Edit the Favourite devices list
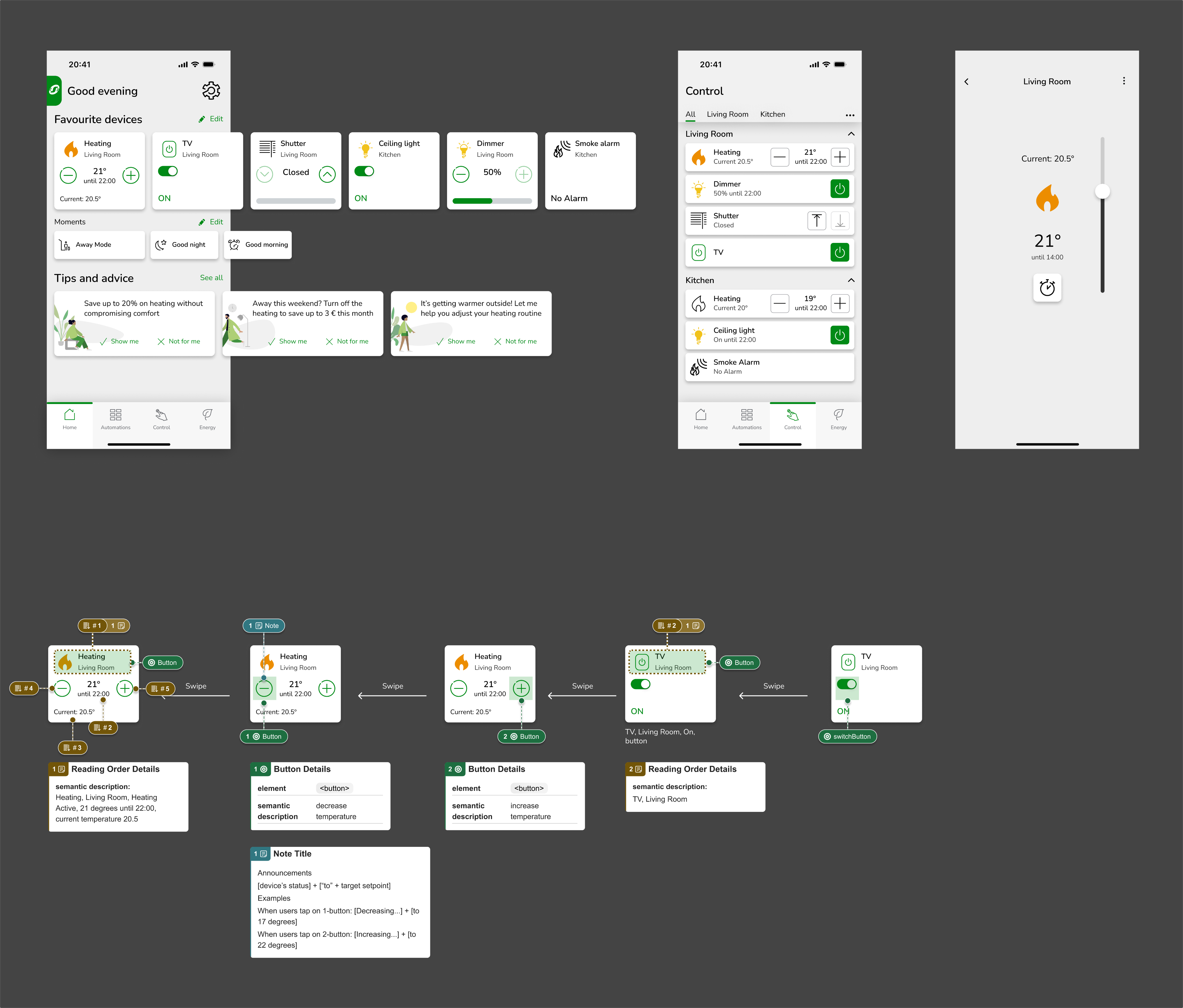This screenshot has width=1183, height=1008. click(211, 119)
